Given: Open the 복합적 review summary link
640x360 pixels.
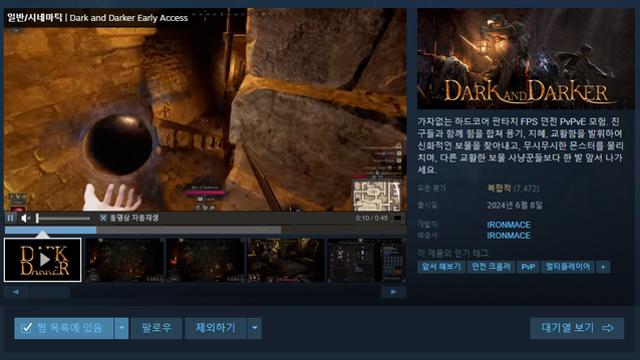Looking at the screenshot, I should tap(499, 189).
